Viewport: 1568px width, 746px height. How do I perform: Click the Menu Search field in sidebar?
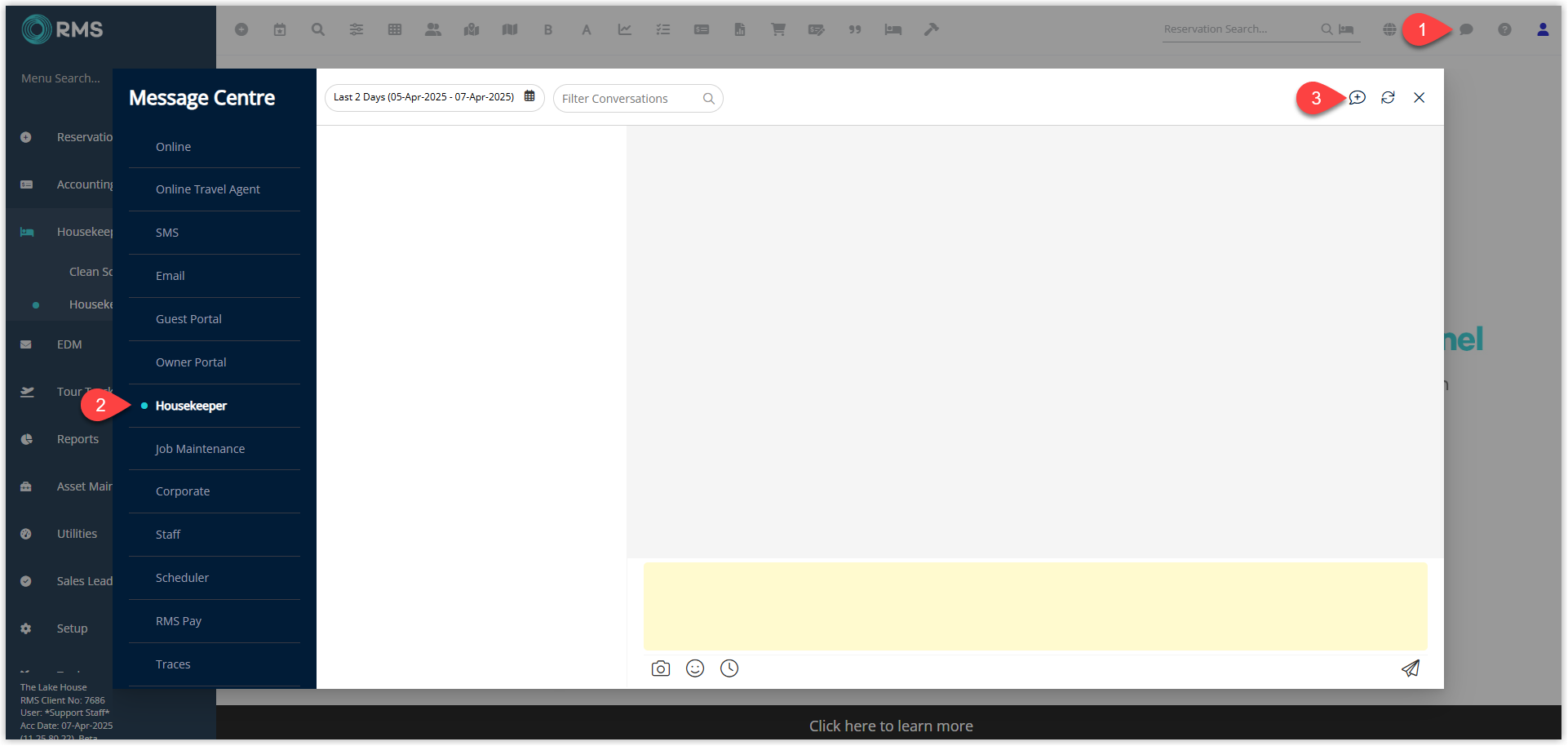61,78
